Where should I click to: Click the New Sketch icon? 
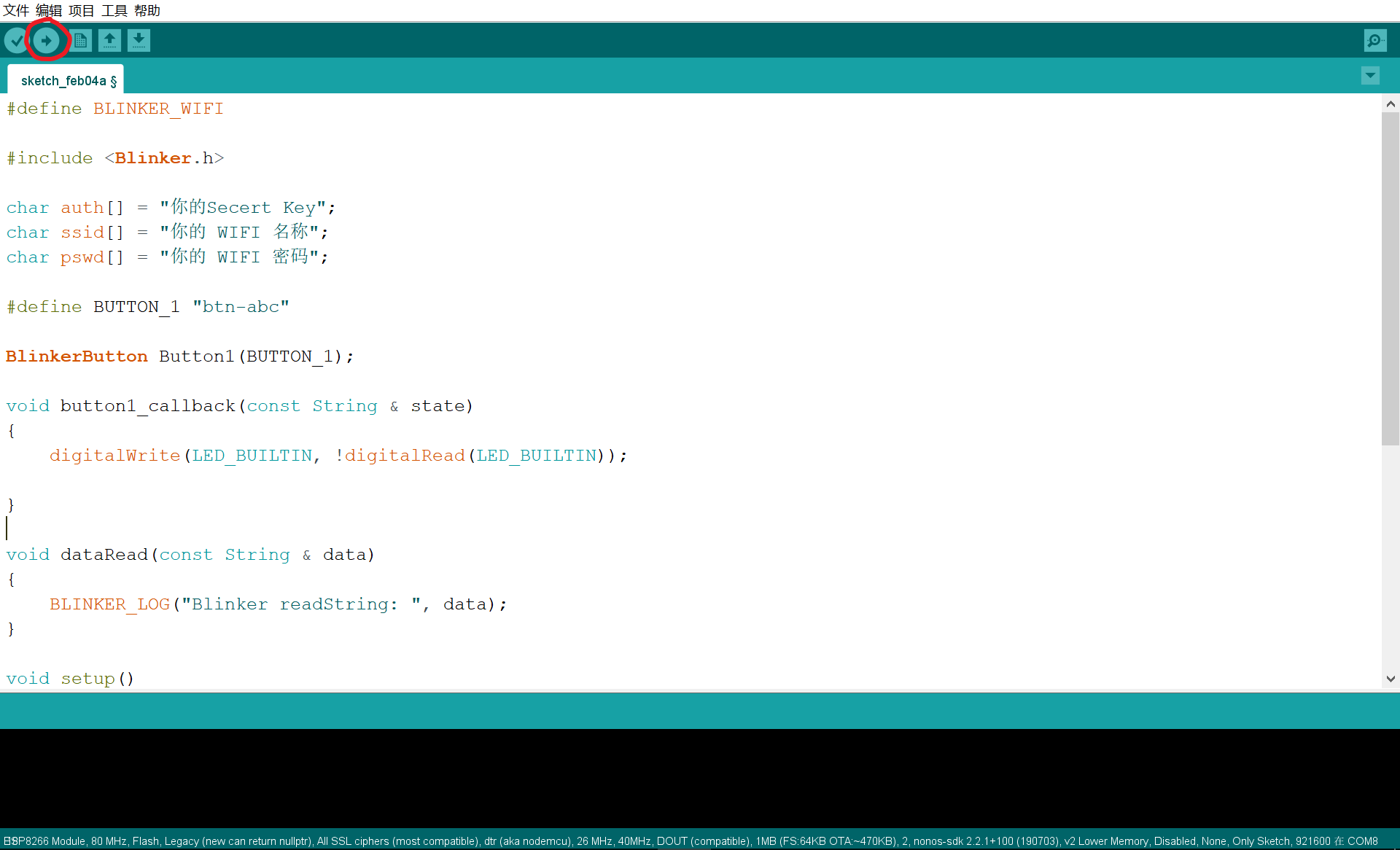pyautogui.click(x=78, y=40)
